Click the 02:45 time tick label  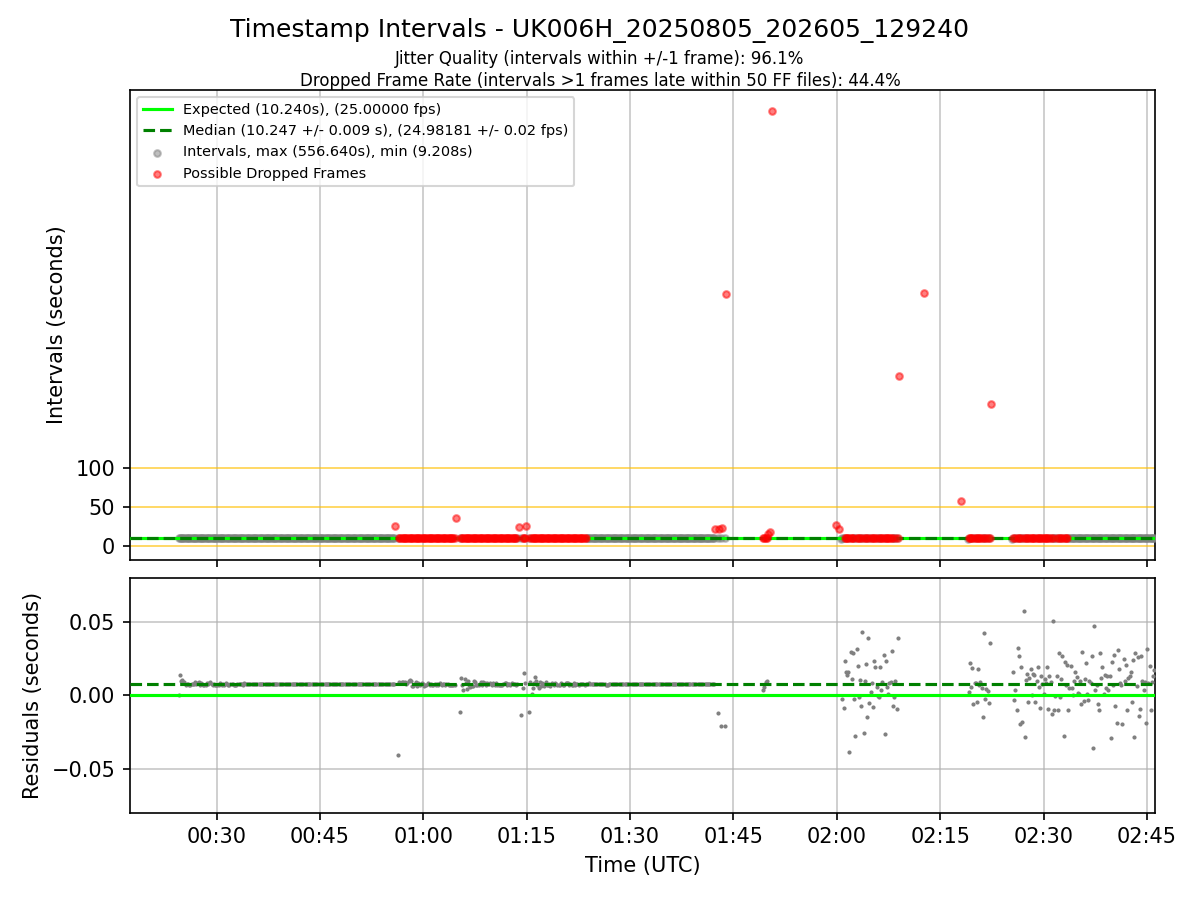pyautogui.click(x=1147, y=835)
